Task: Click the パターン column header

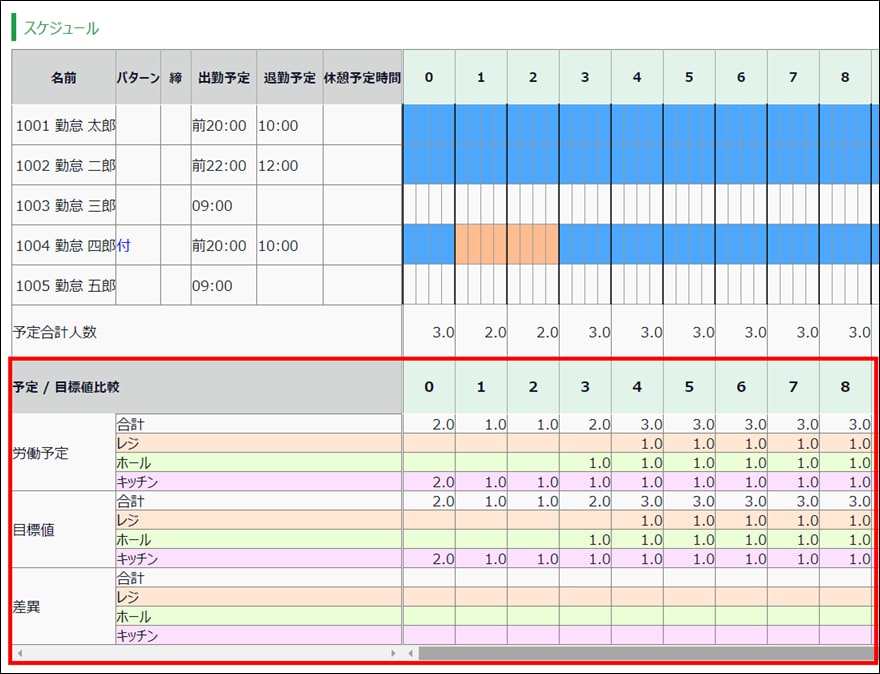Action: [138, 78]
